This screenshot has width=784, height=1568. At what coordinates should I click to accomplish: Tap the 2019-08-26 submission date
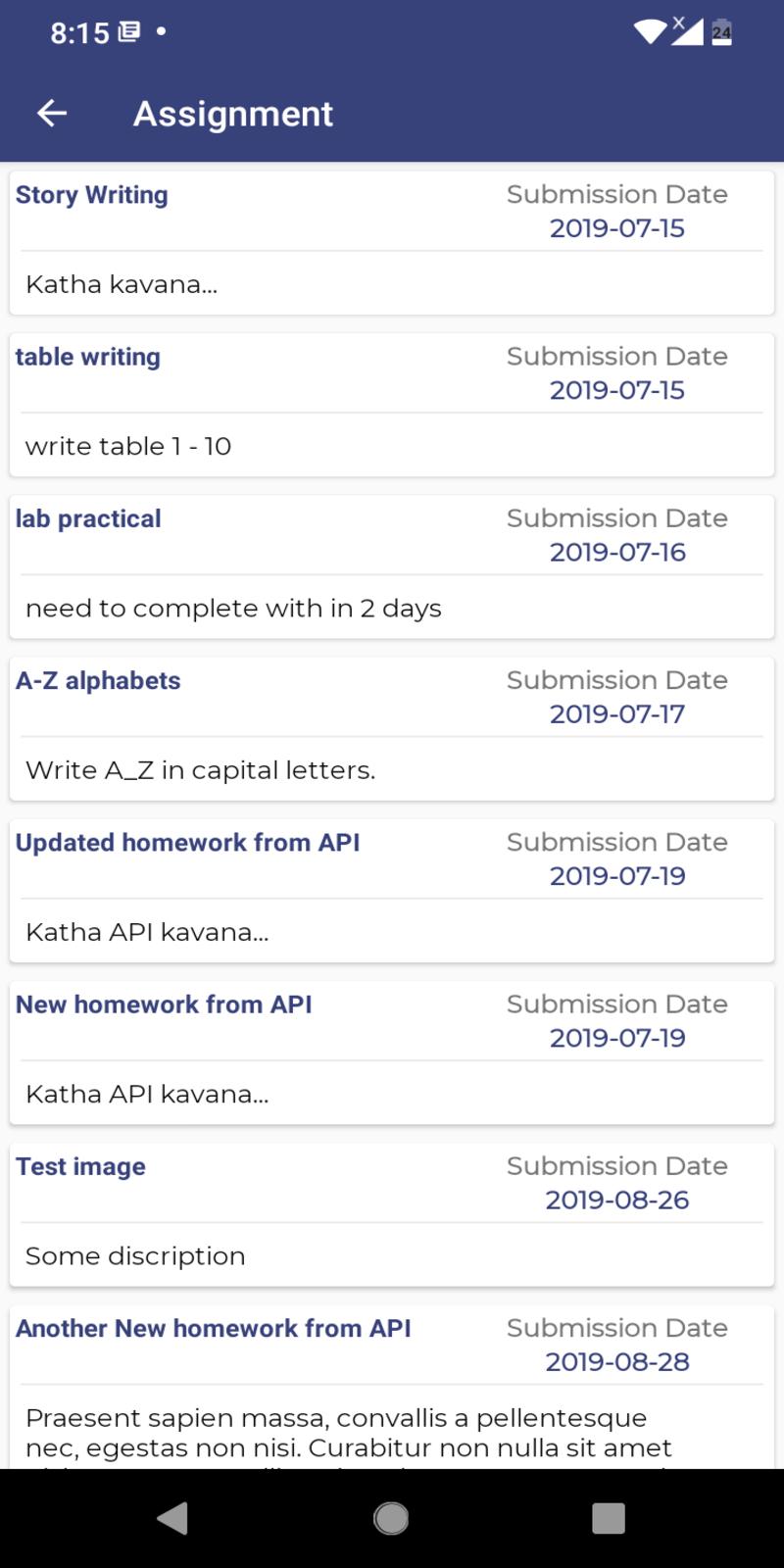point(617,1200)
